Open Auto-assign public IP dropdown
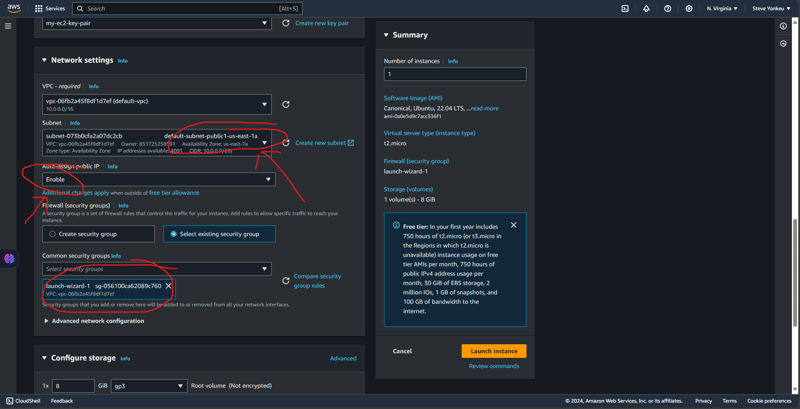Viewport: 800px width, 409px height. click(x=159, y=180)
